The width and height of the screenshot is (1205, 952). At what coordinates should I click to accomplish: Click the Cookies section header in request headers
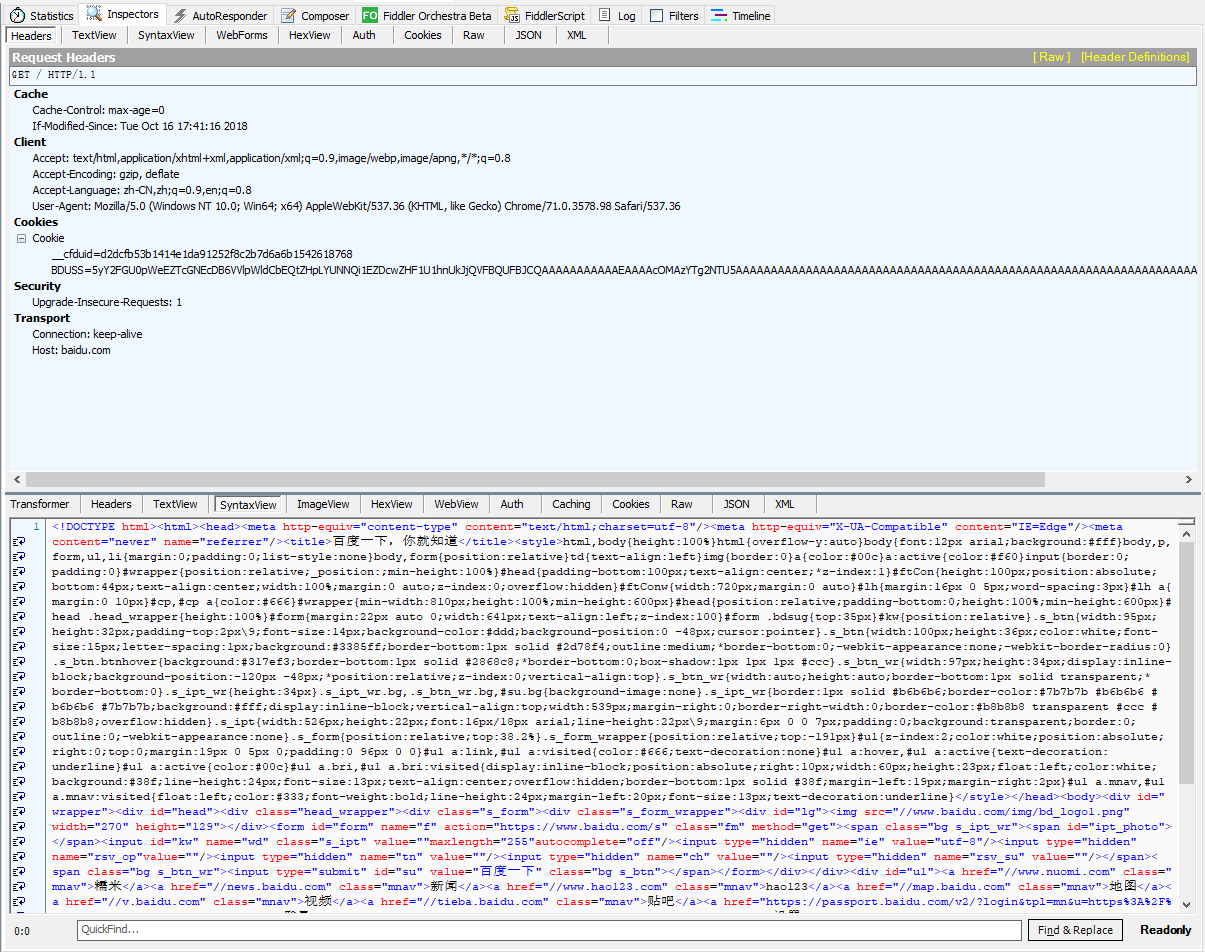36,222
